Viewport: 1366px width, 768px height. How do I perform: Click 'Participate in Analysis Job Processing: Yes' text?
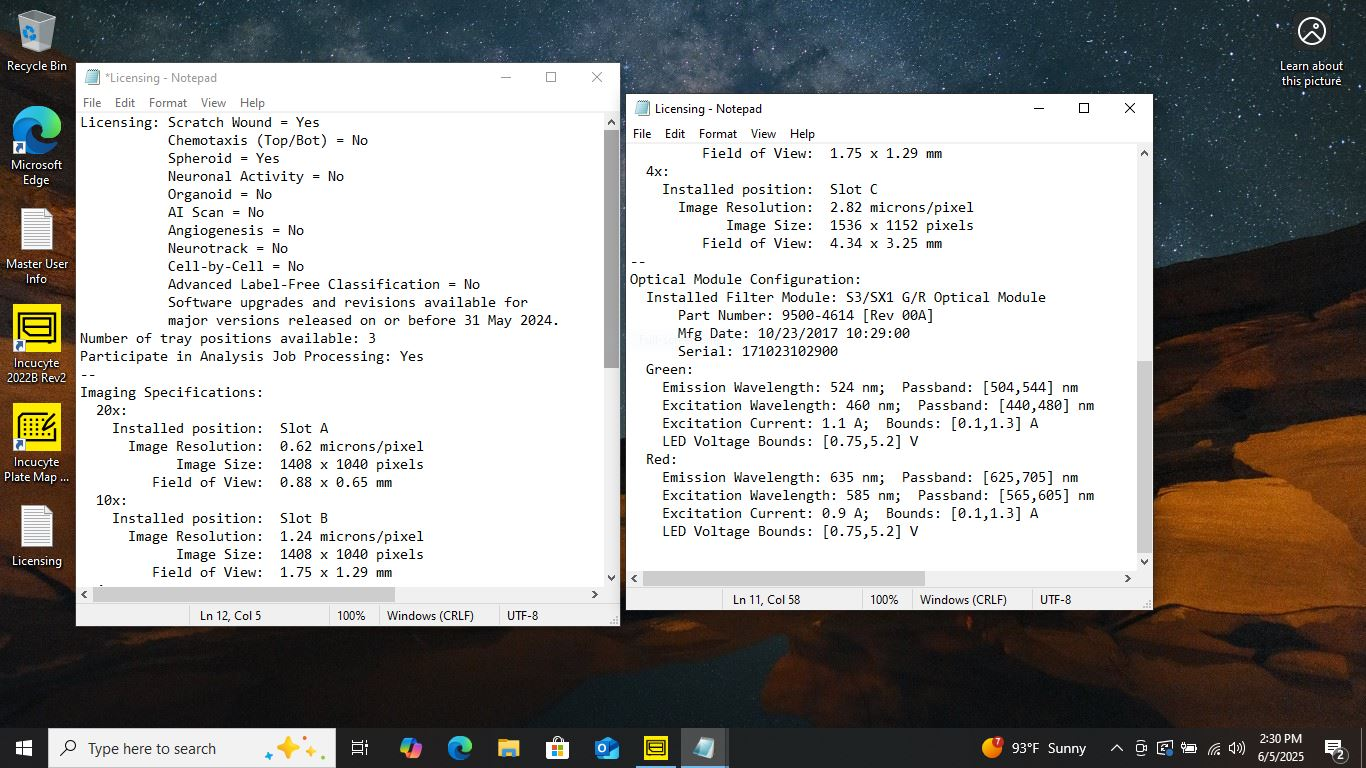(252, 357)
